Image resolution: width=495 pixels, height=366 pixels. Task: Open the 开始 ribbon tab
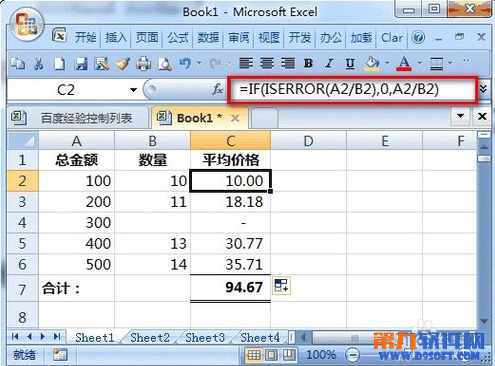85,38
